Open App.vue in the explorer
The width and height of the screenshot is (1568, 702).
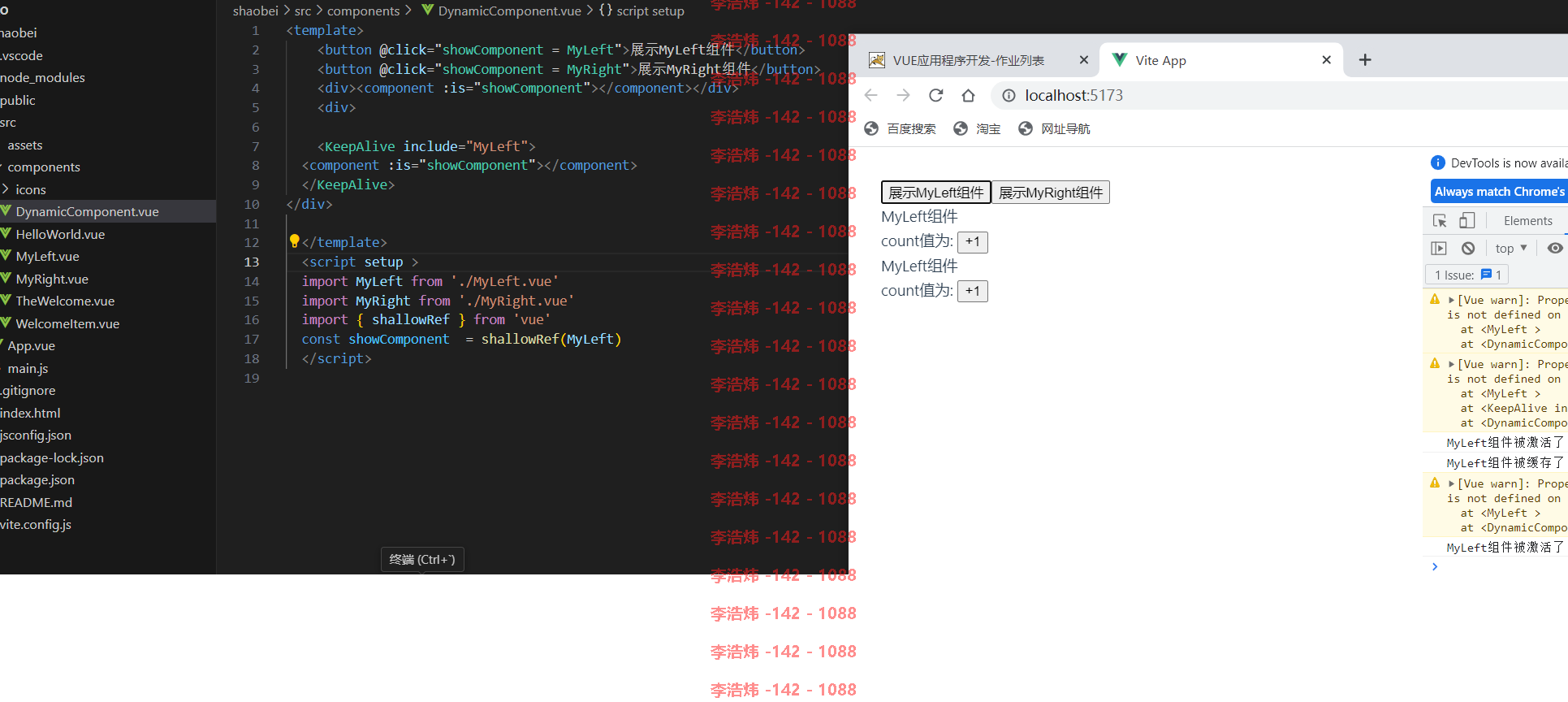pos(32,345)
